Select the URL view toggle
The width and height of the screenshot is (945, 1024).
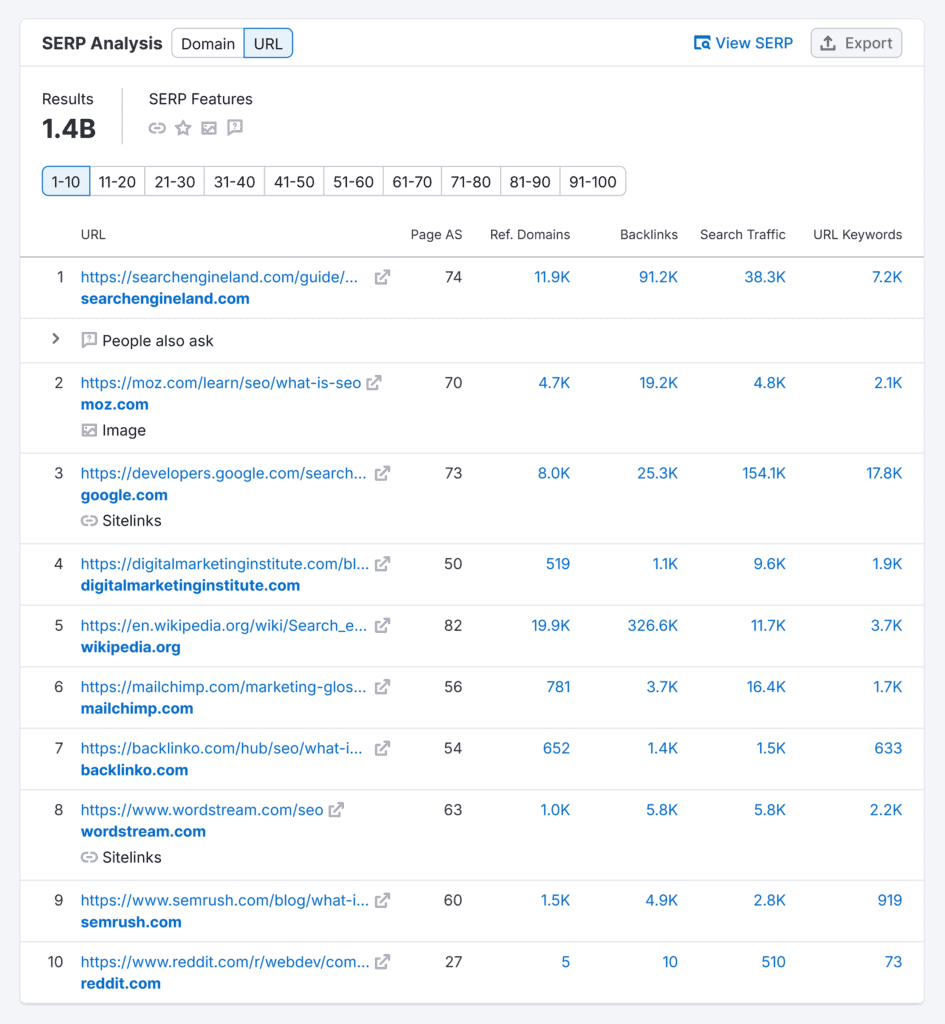[x=268, y=44]
